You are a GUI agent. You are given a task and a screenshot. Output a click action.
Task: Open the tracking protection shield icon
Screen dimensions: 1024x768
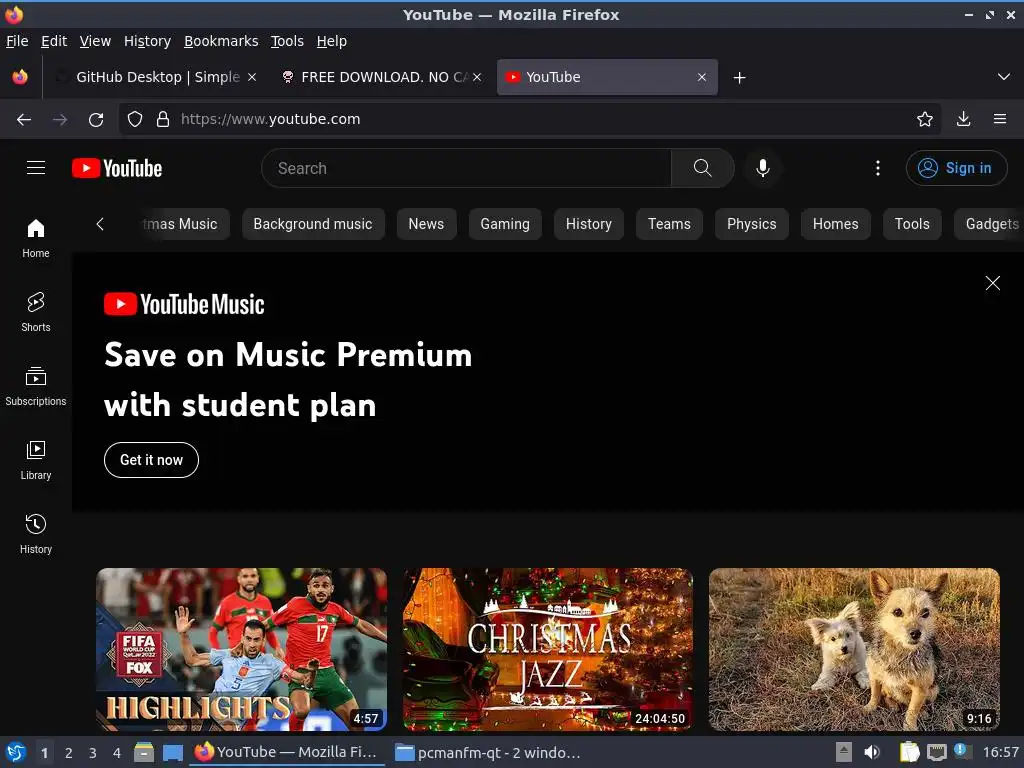(x=135, y=119)
